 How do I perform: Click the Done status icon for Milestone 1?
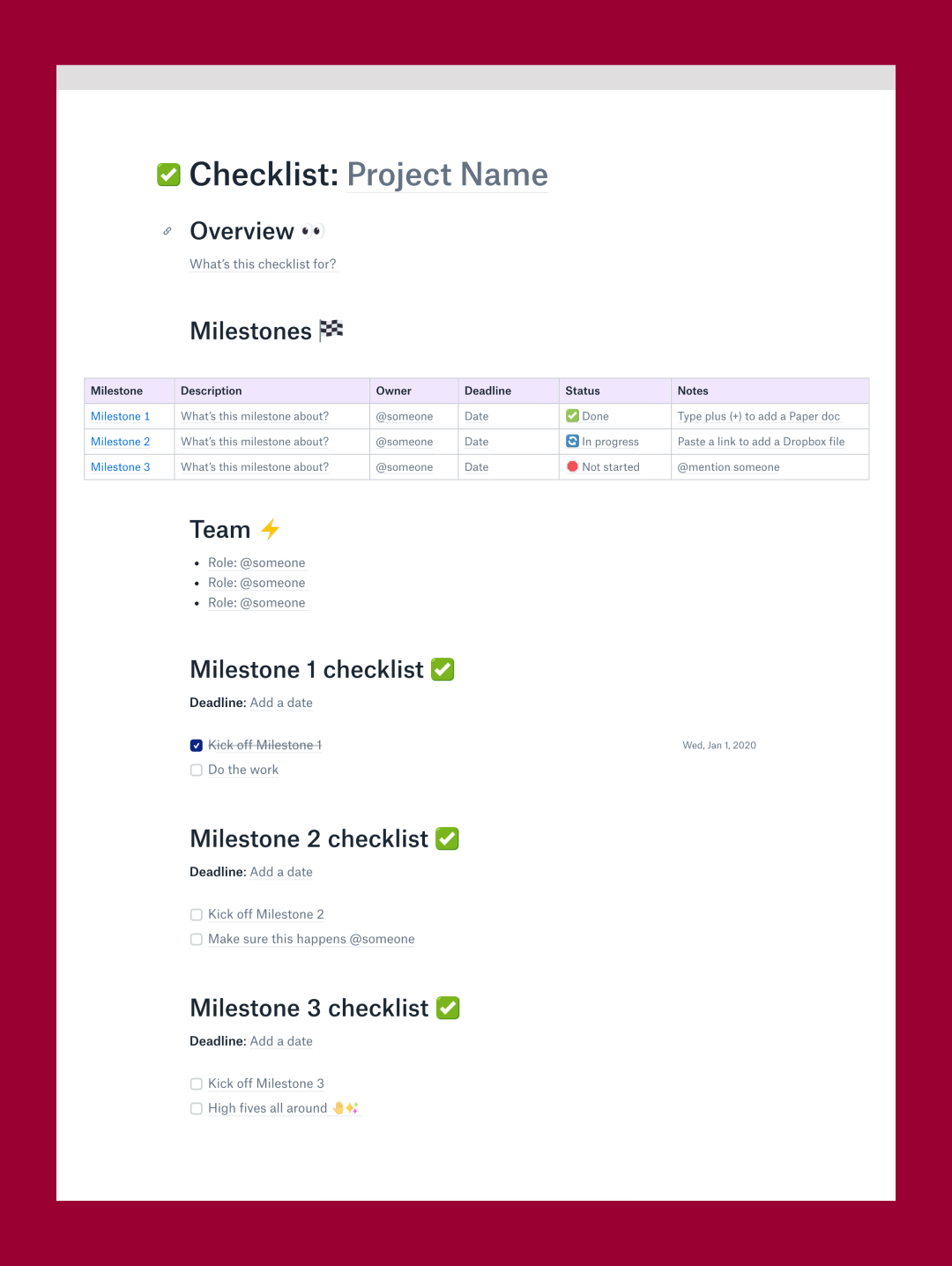pyautogui.click(x=573, y=415)
